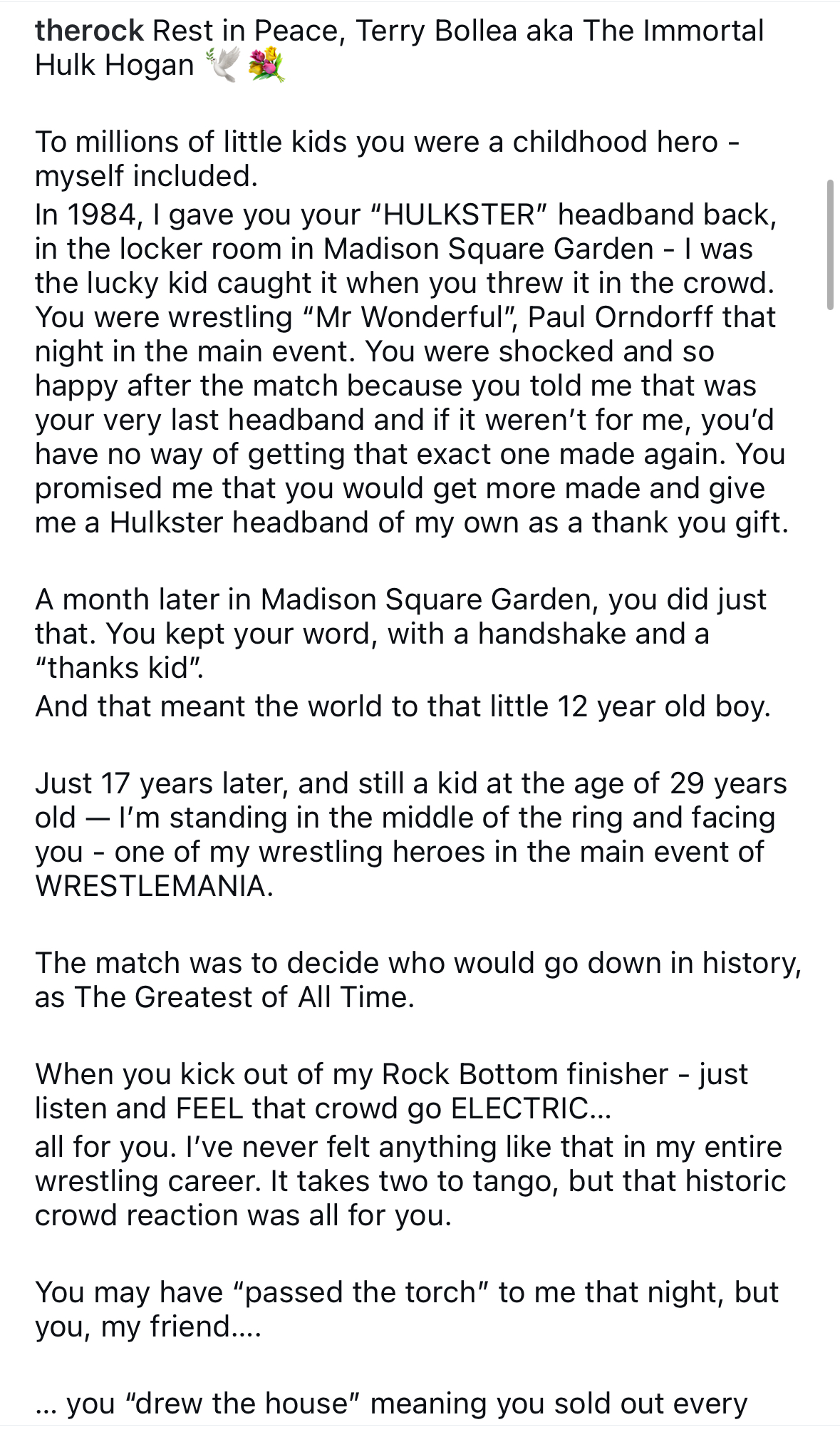Click the words Hulk Hogan
This screenshot has width=840, height=1442.
tap(114, 66)
